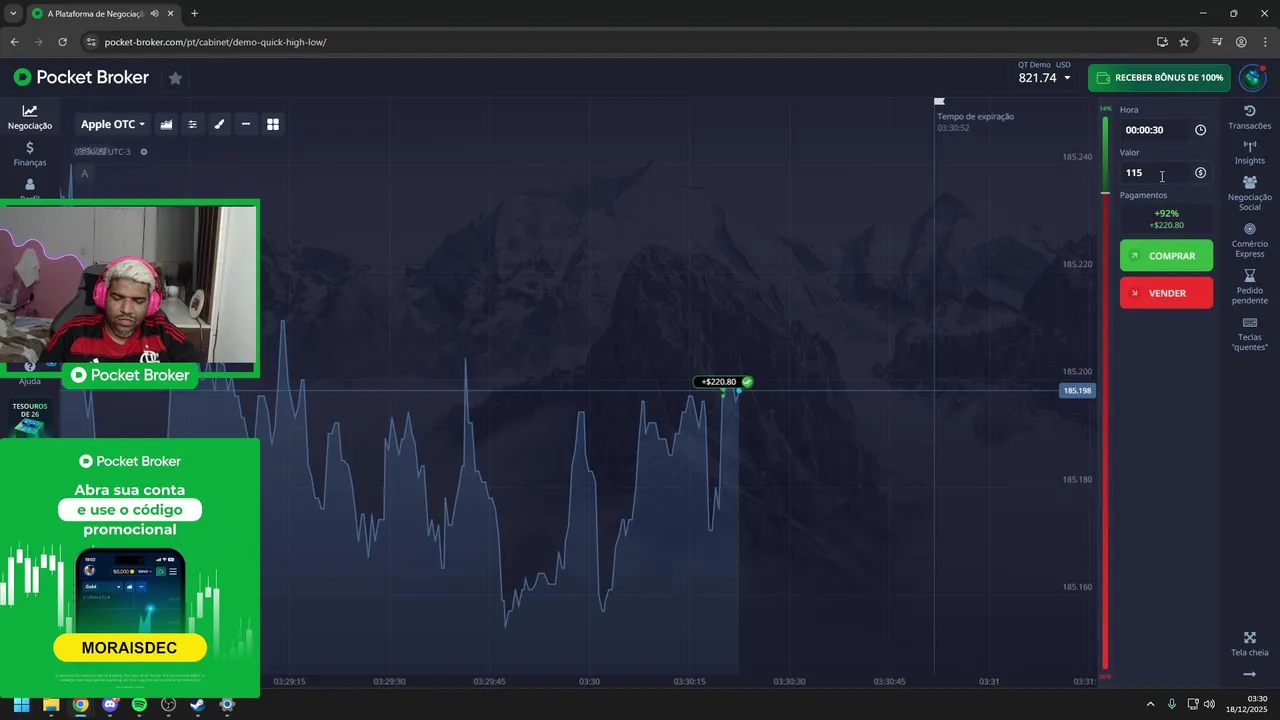Open Tesouros de 26 promotion
Screen dimensions: 1280x720
30,417
